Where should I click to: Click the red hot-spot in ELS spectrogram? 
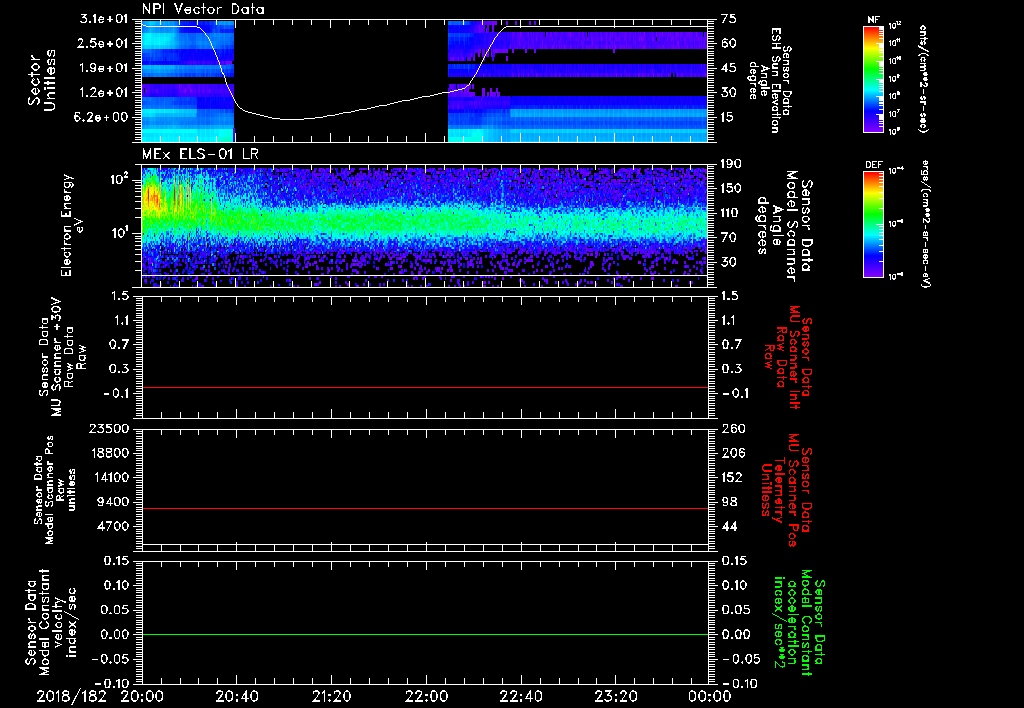tap(154, 196)
